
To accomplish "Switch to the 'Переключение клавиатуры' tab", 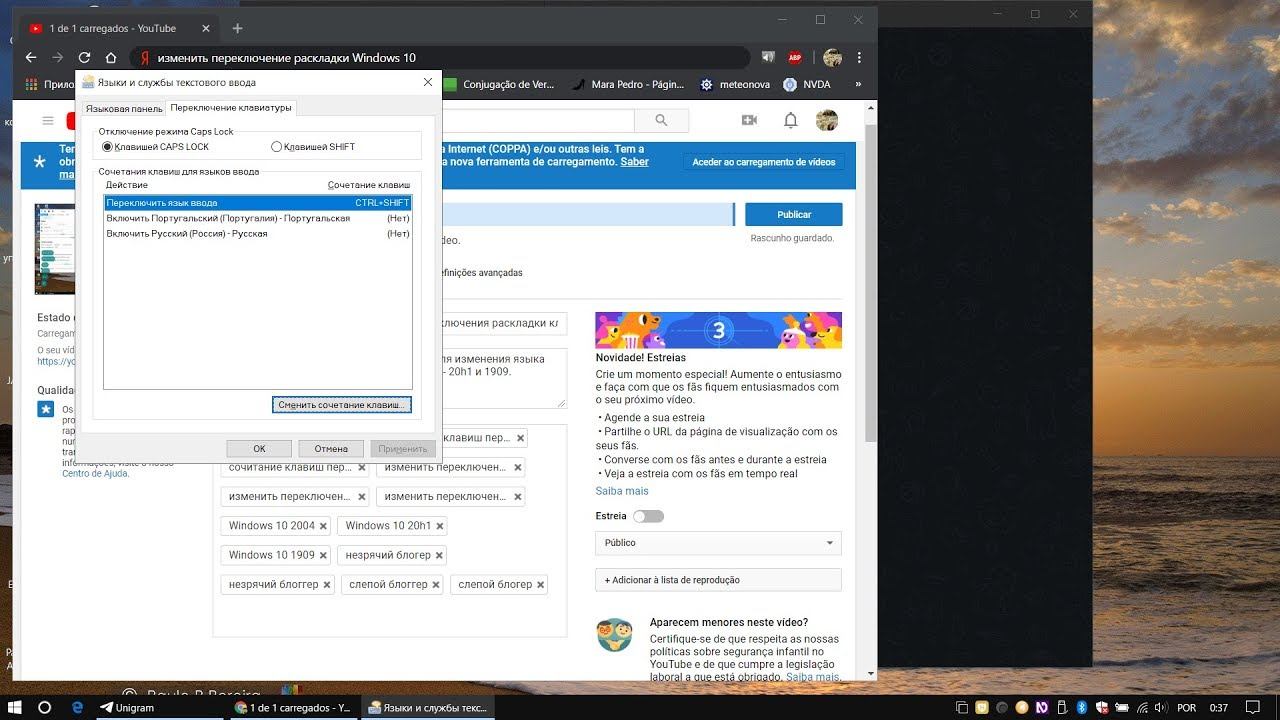I will tap(231, 107).
